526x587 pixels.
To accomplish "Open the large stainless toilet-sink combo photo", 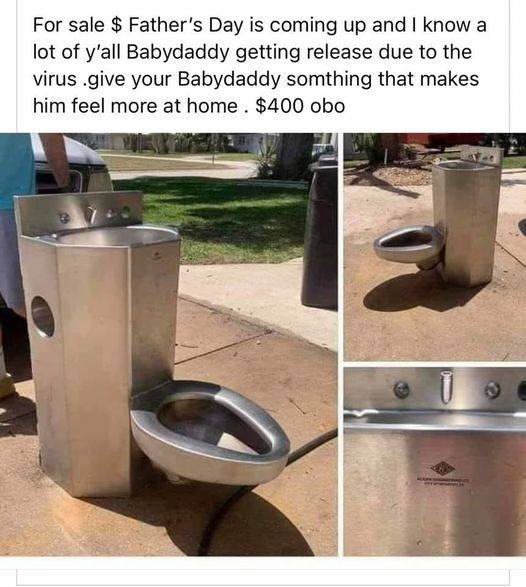I will tap(168, 344).
